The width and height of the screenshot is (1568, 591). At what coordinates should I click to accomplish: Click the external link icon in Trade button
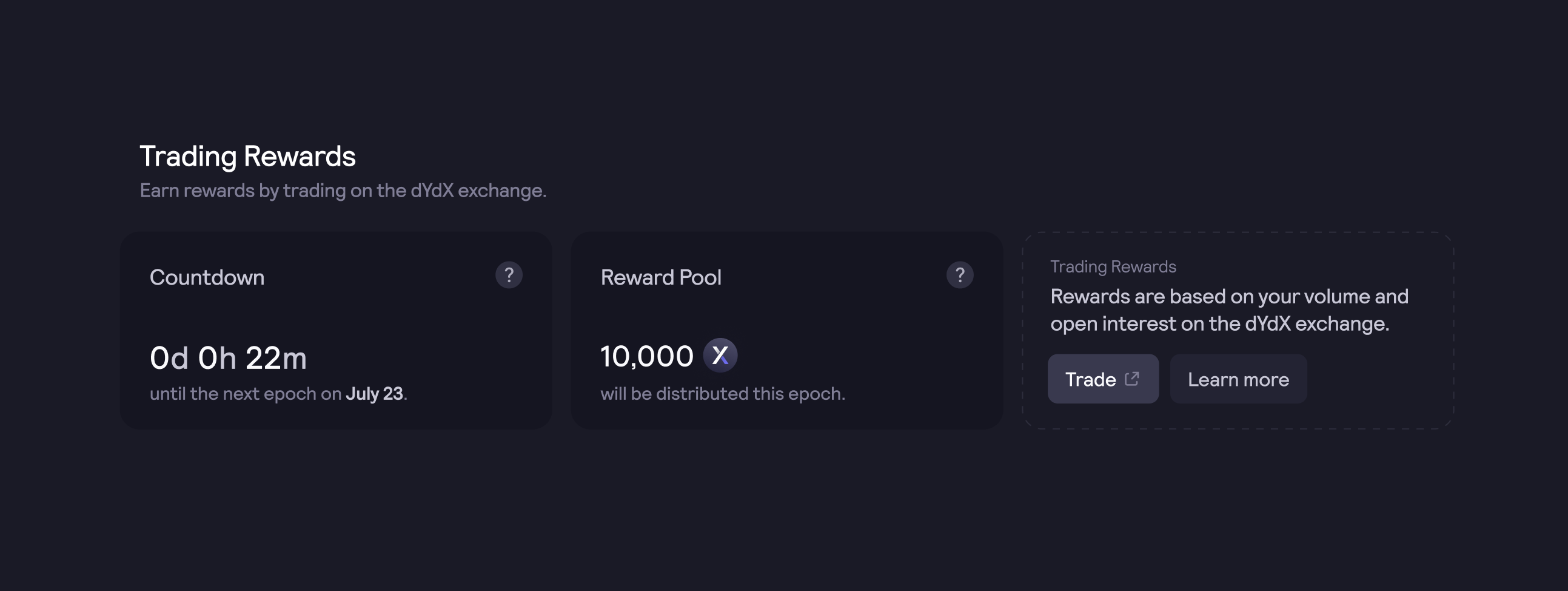pyautogui.click(x=1131, y=379)
